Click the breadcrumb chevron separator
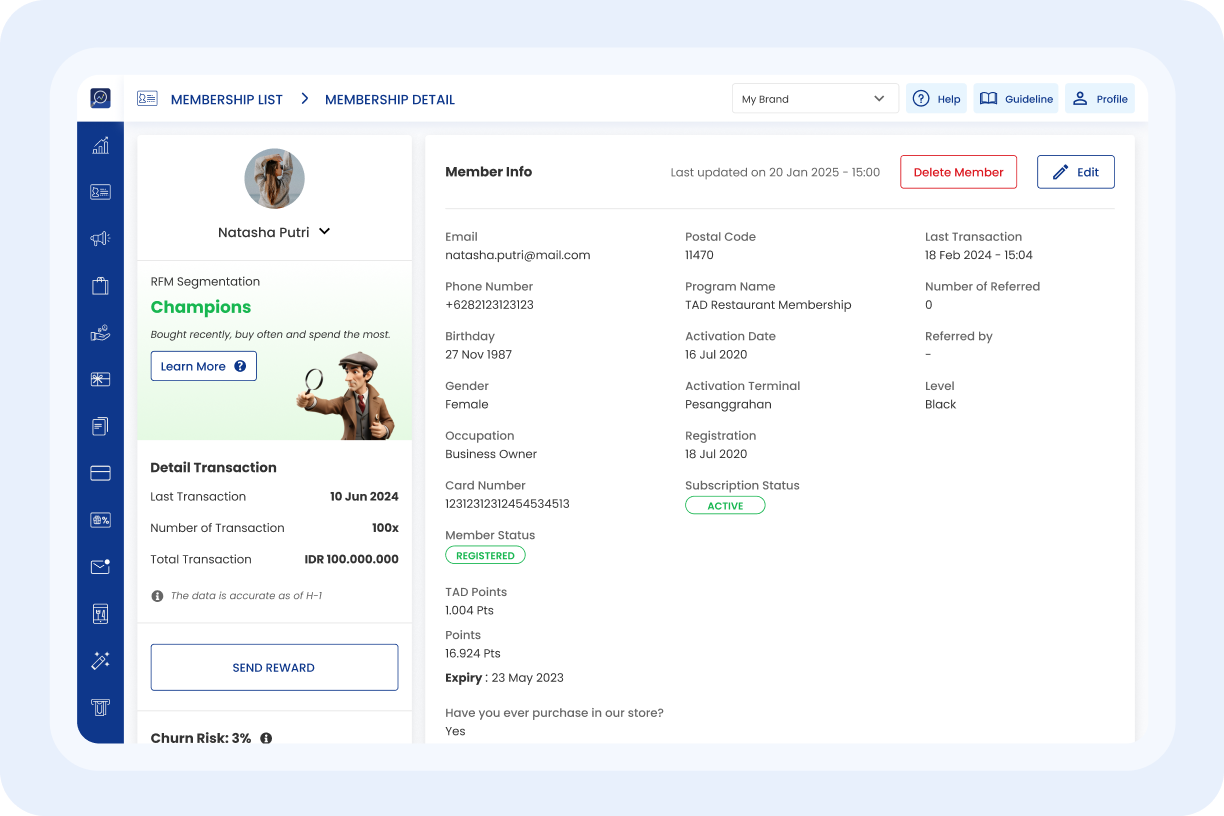 click(304, 99)
